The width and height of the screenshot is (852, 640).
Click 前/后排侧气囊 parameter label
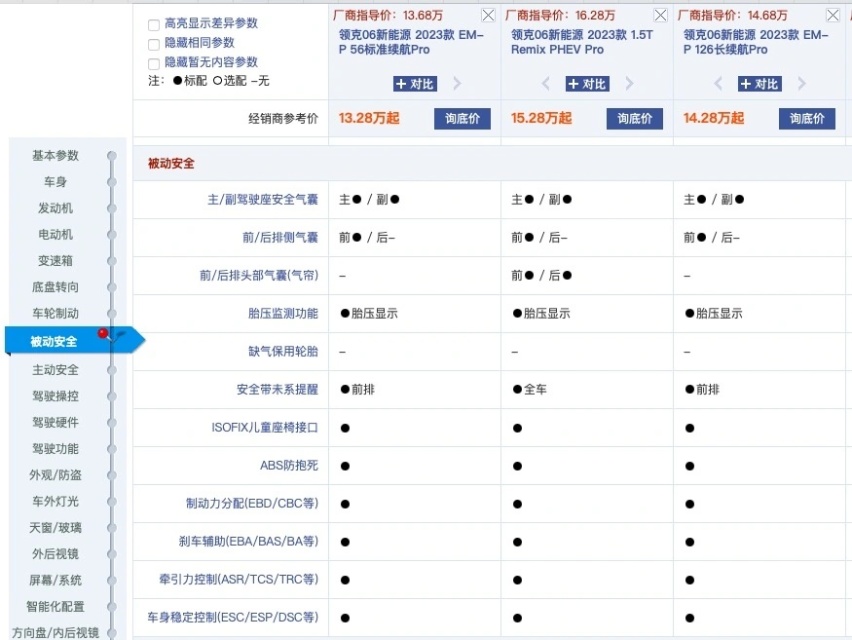(280, 237)
